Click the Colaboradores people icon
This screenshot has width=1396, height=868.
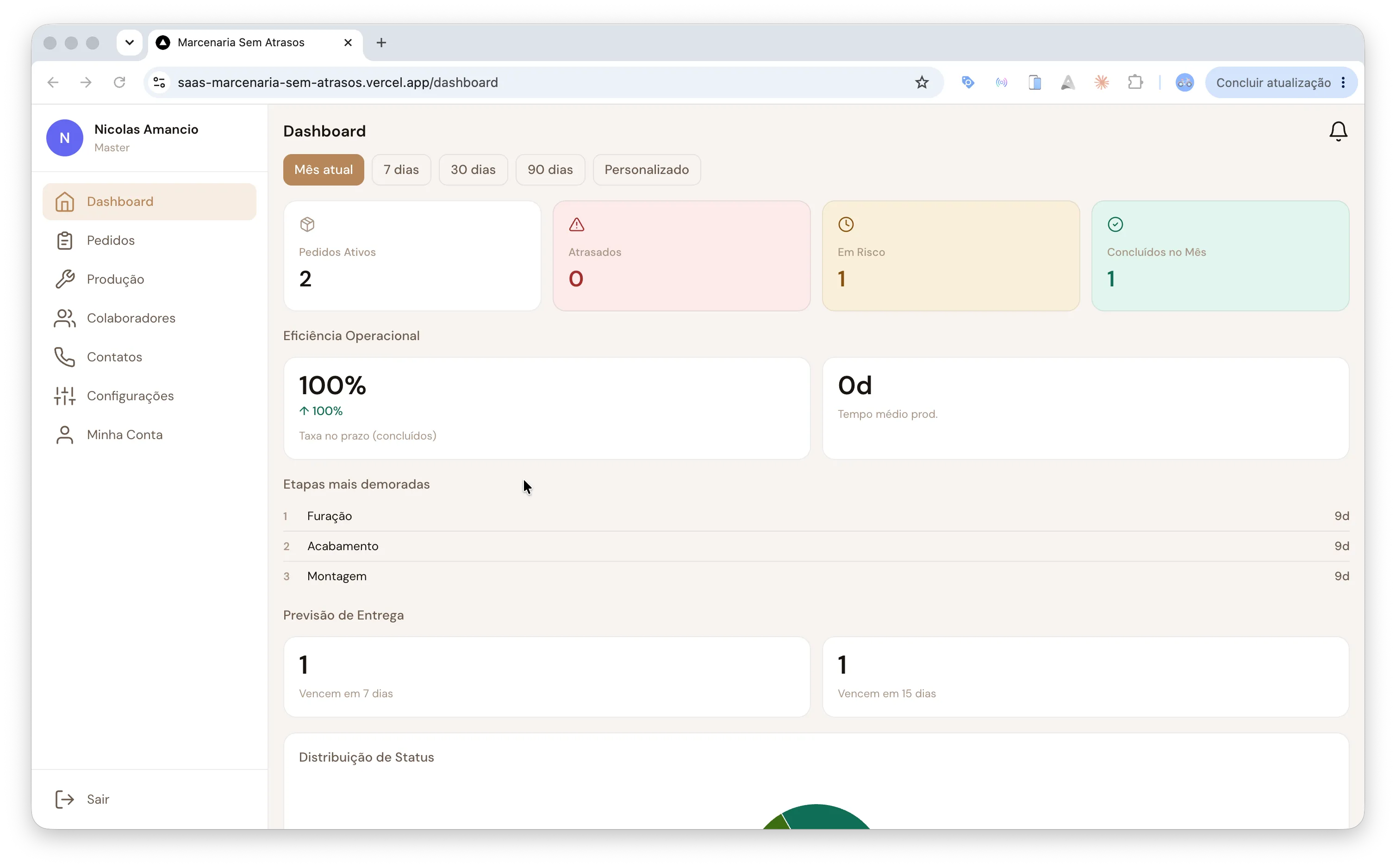tap(64, 318)
